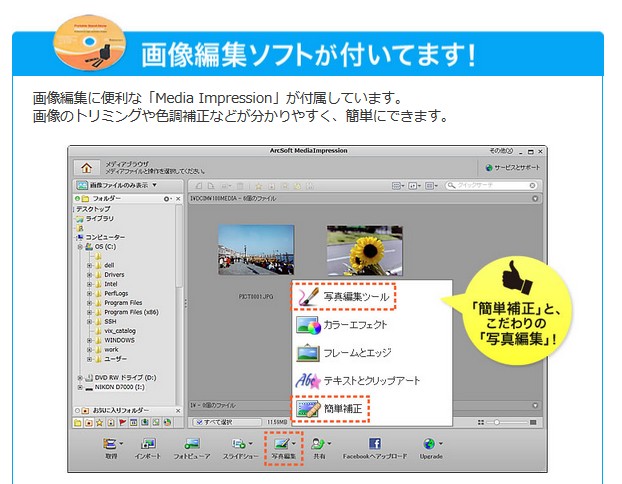Click in the クイックサーチ search field
The height and width of the screenshot is (484, 622).
492,185
